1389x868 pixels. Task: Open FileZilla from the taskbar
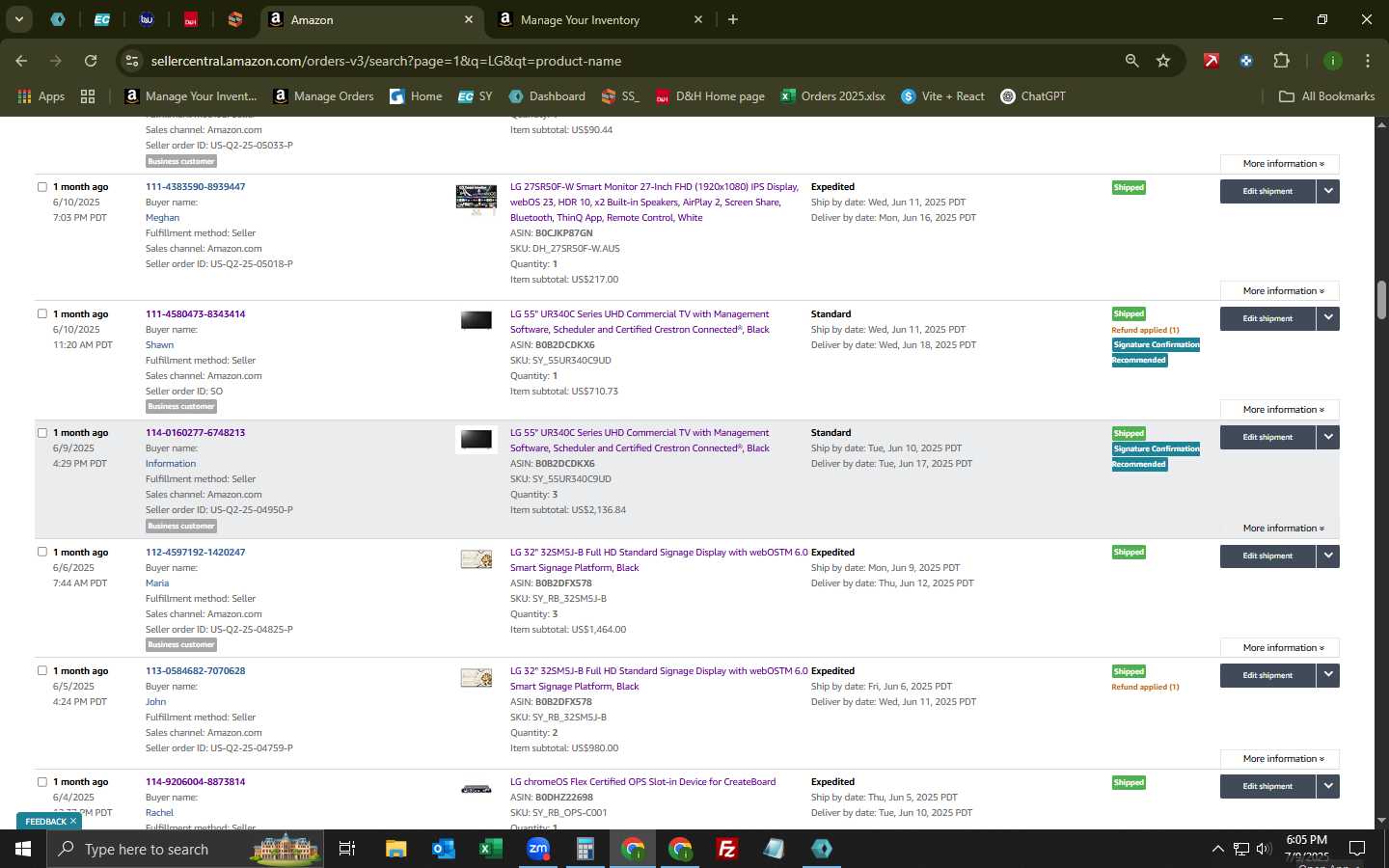pos(727,849)
